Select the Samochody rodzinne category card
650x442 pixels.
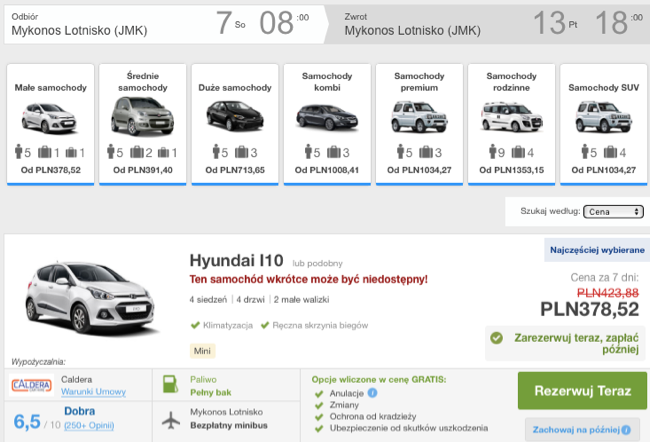[x=512, y=124]
